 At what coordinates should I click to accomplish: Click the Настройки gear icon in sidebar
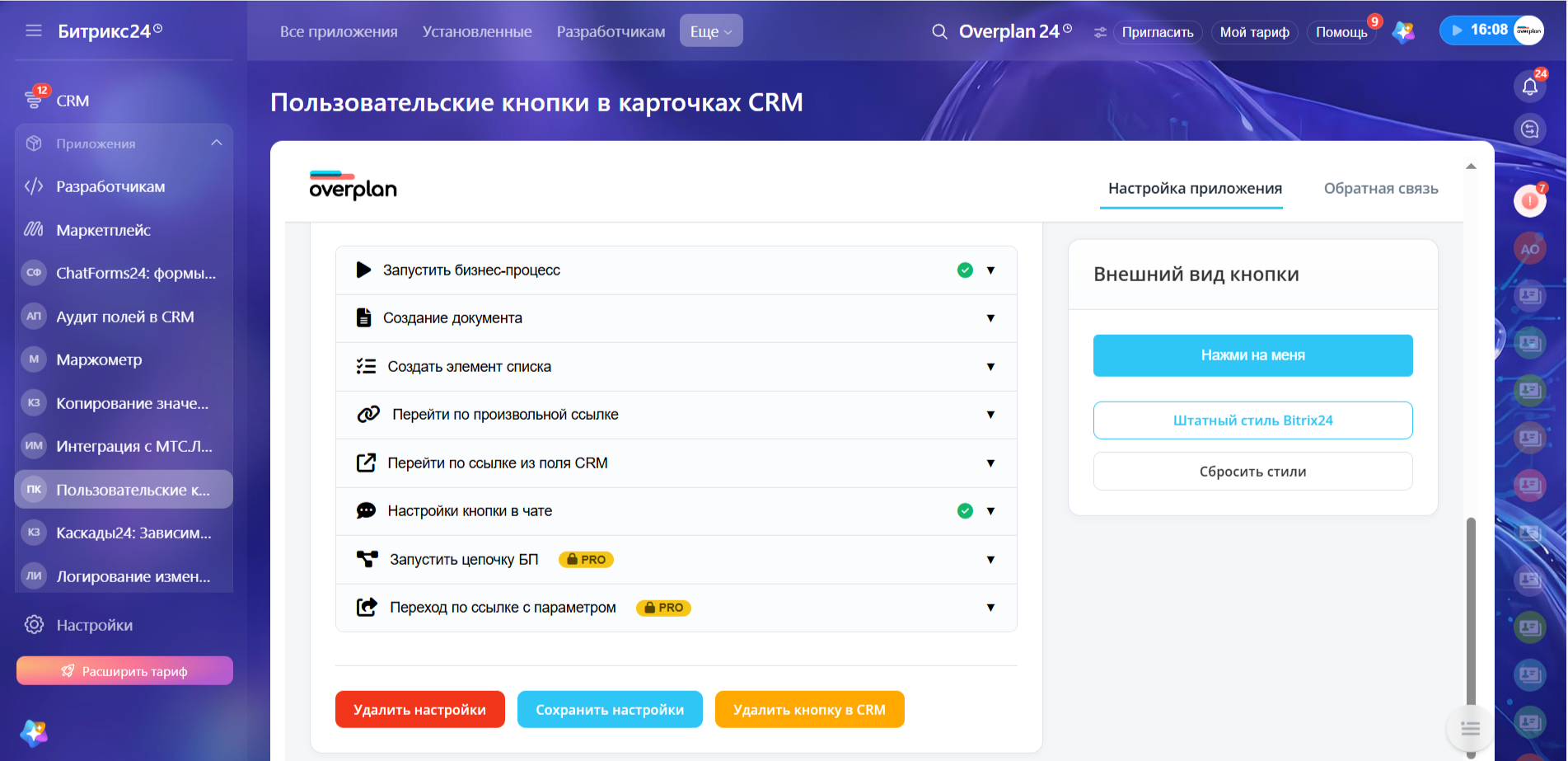(34, 625)
